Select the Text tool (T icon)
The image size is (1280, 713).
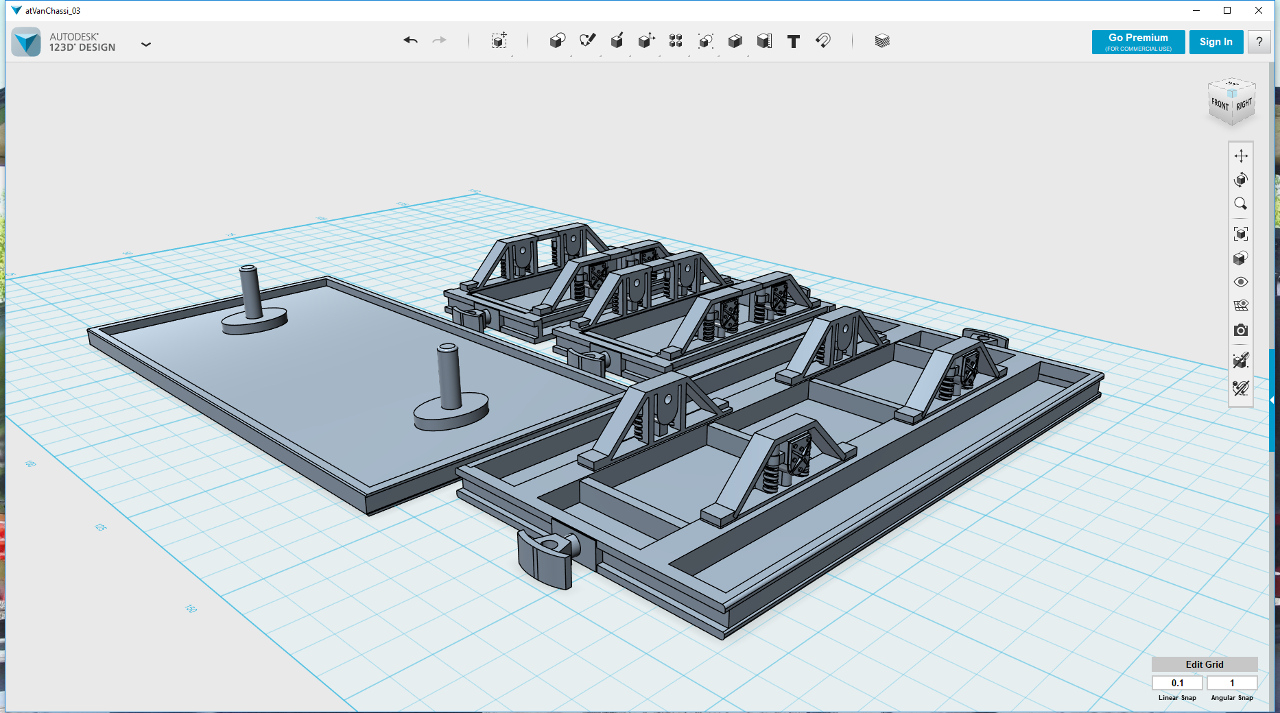coord(794,41)
